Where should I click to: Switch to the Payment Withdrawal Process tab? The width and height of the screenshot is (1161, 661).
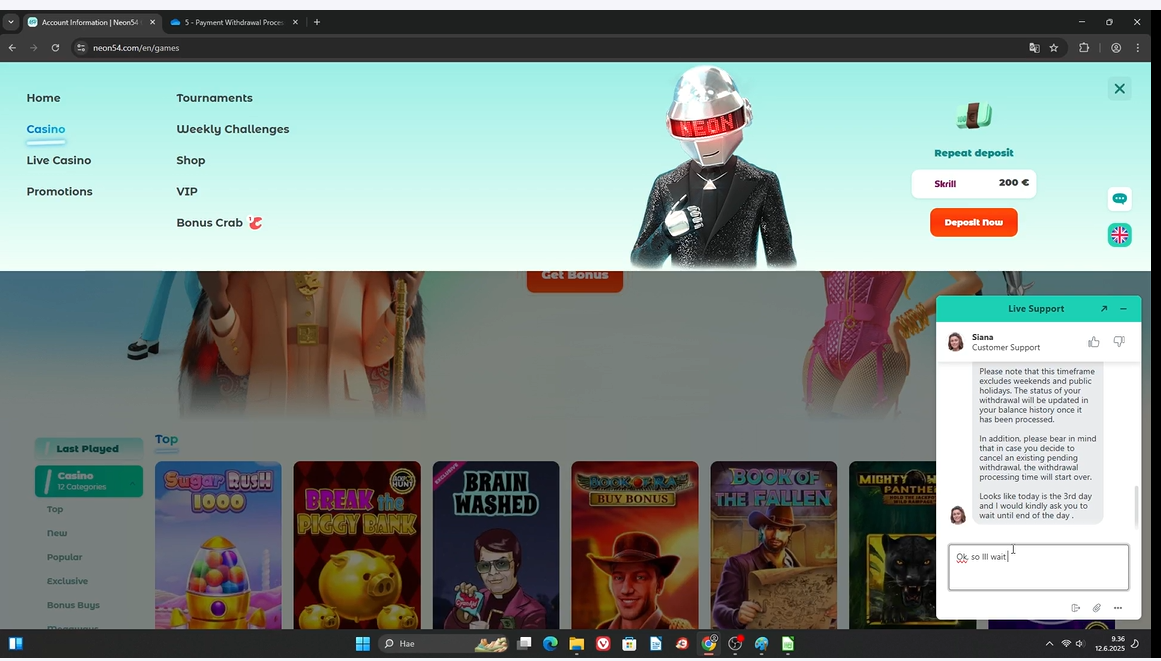tap(234, 22)
